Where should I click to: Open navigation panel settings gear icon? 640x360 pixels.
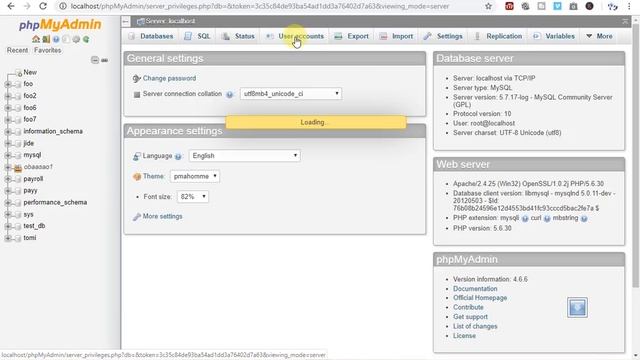click(76, 40)
